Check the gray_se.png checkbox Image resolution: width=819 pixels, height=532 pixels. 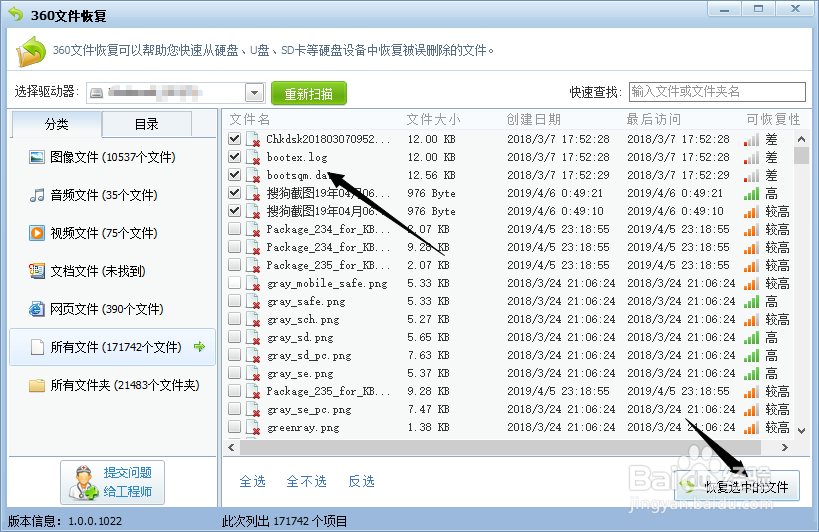coord(235,373)
